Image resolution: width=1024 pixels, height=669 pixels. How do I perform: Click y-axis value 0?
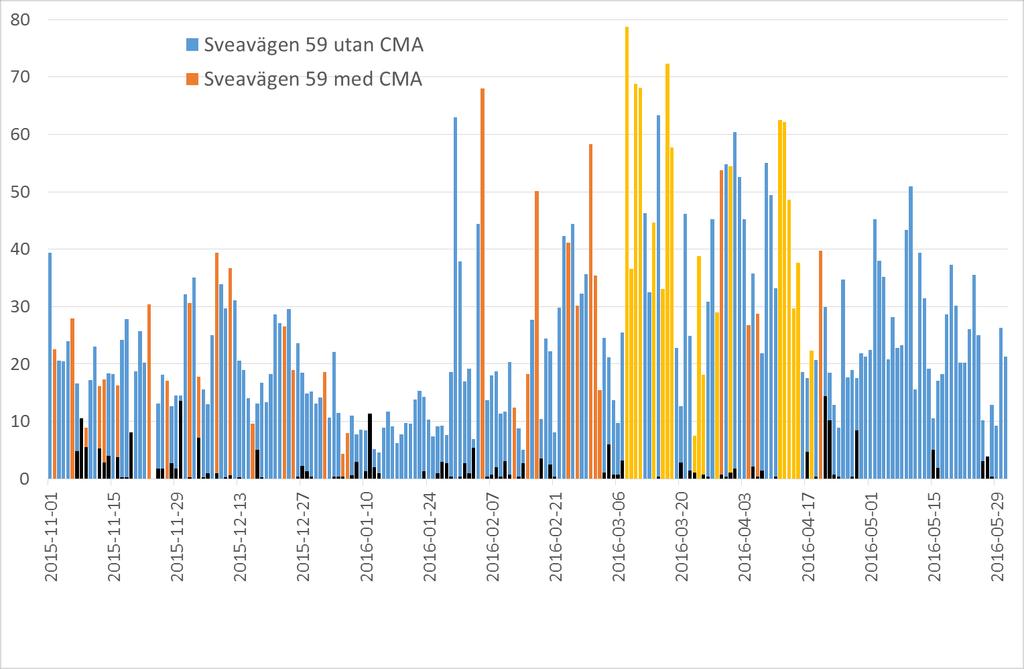25,479
